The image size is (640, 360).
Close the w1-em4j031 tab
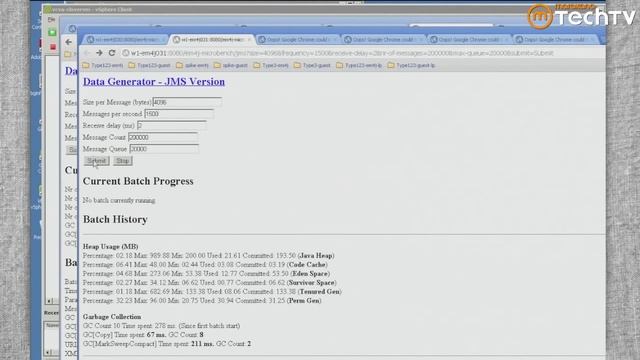[x=249, y=40]
